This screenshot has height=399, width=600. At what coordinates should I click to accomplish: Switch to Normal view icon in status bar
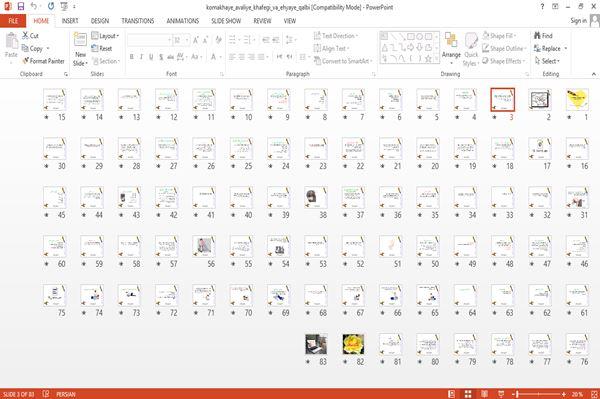(452, 394)
